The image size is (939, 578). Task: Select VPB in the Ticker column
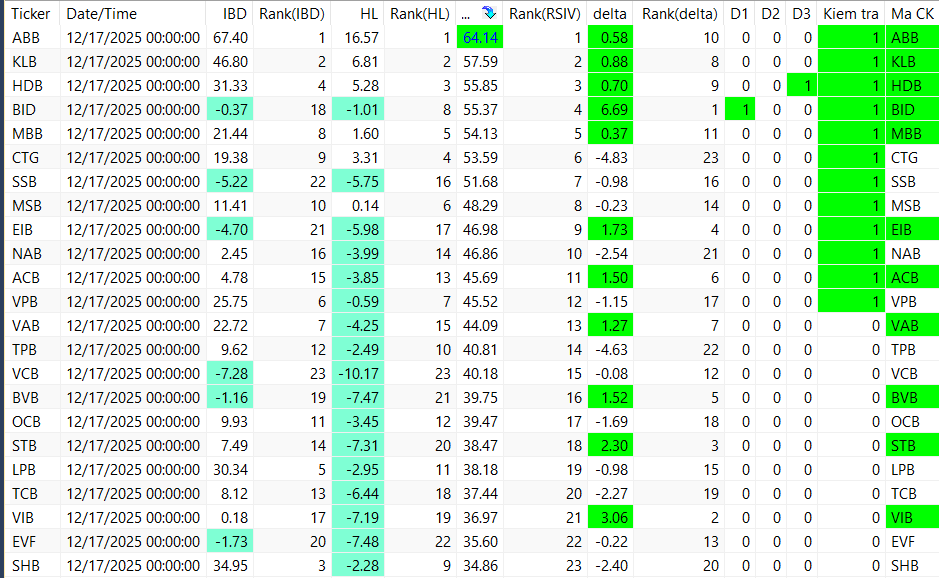(25, 301)
